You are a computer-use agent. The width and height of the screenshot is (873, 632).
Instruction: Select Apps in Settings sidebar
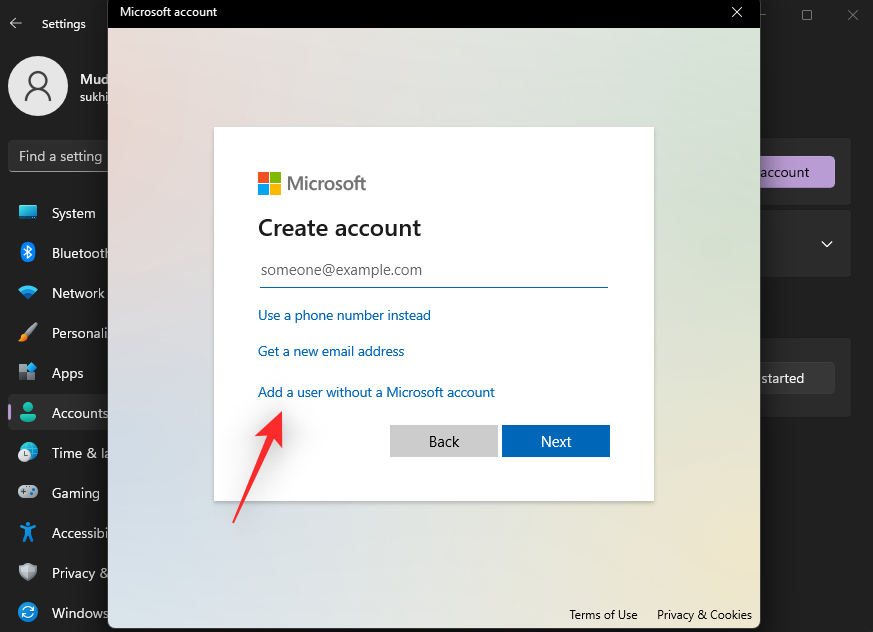(67, 373)
